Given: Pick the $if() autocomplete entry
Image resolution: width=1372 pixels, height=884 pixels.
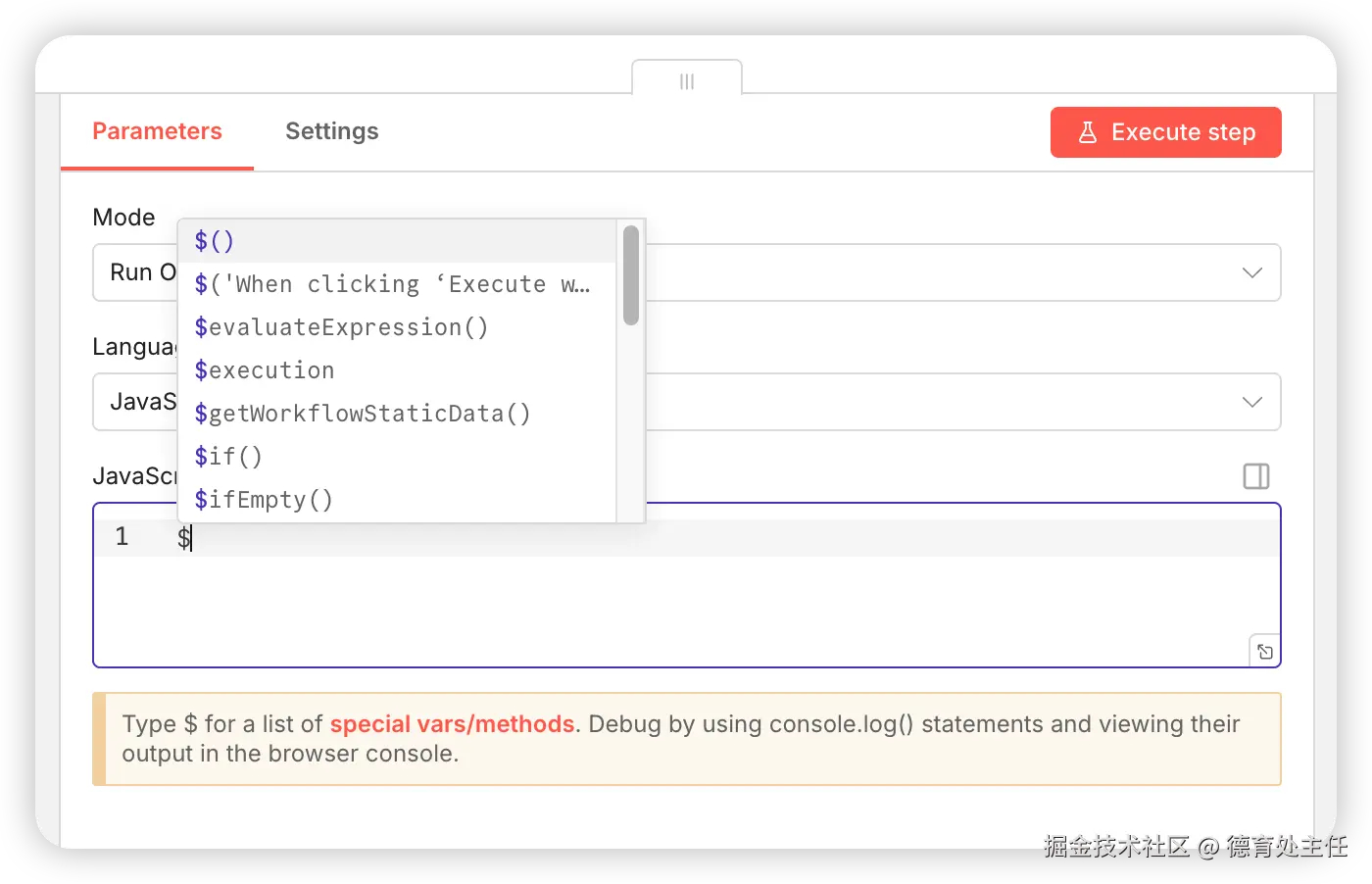Looking at the screenshot, I should pyautogui.click(x=228, y=457).
